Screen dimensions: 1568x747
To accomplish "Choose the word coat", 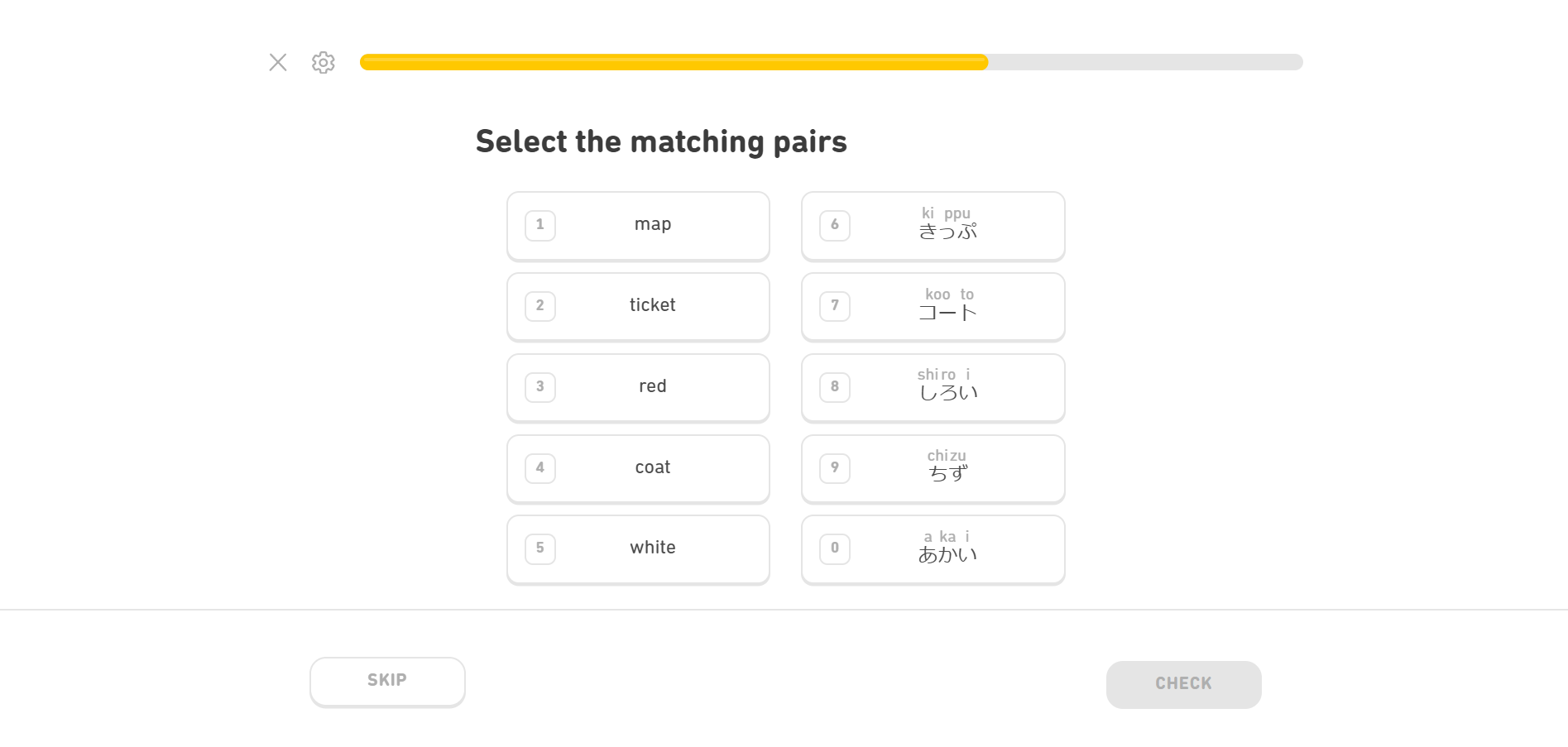I will (652, 467).
